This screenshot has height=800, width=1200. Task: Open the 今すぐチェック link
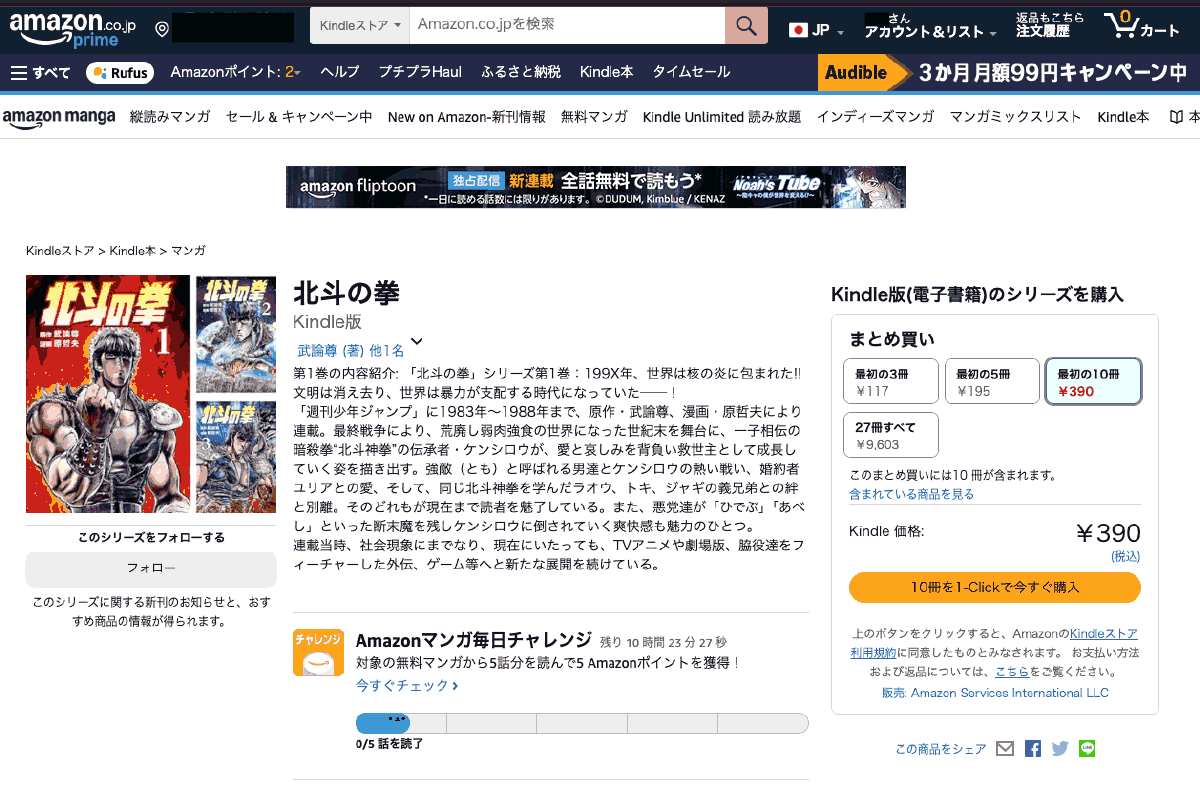pyautogui.click(x=407, y=686)
